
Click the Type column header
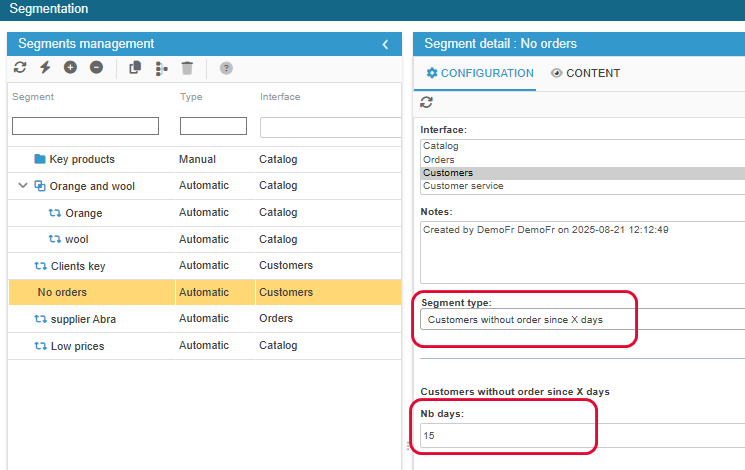(x=191, y=96)
